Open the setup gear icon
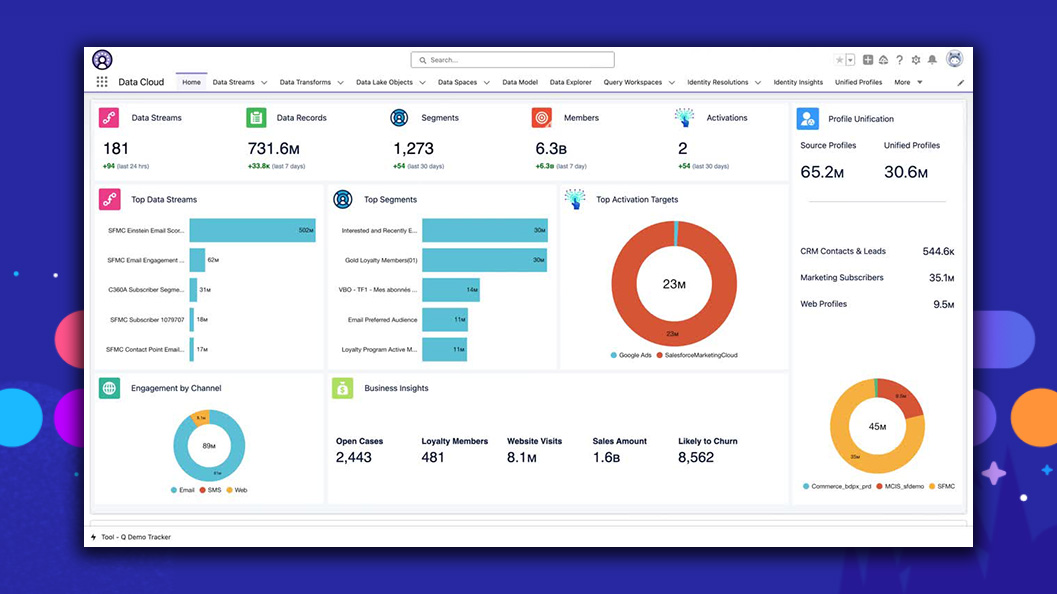 [915, 60]
